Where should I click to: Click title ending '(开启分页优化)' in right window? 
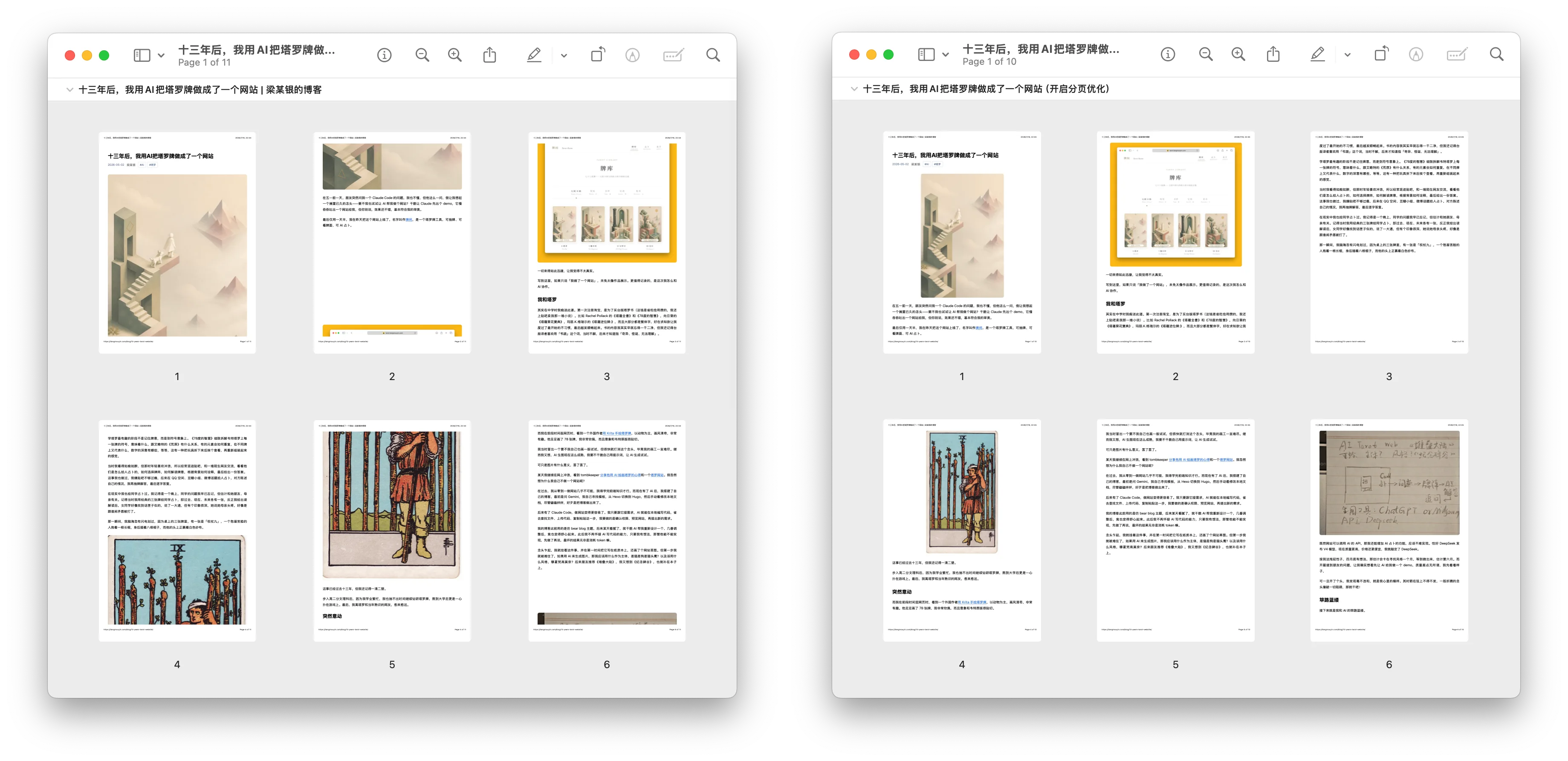(986, 89)
